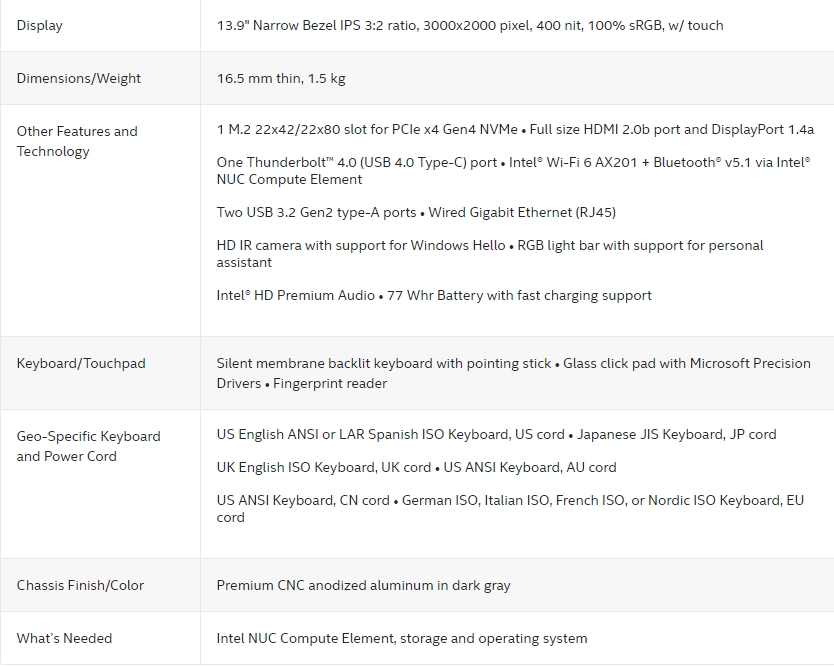Click the Display row label
The height and width of the screenshot is (666, 834).
(39, 25)
